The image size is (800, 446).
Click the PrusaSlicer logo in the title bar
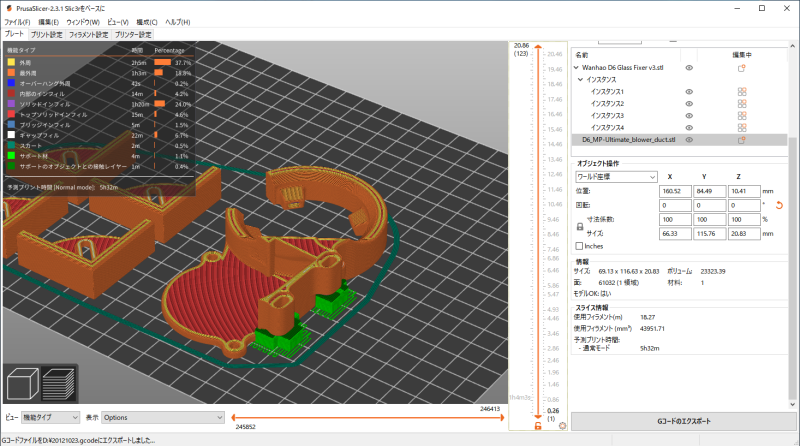coord(9,8)
